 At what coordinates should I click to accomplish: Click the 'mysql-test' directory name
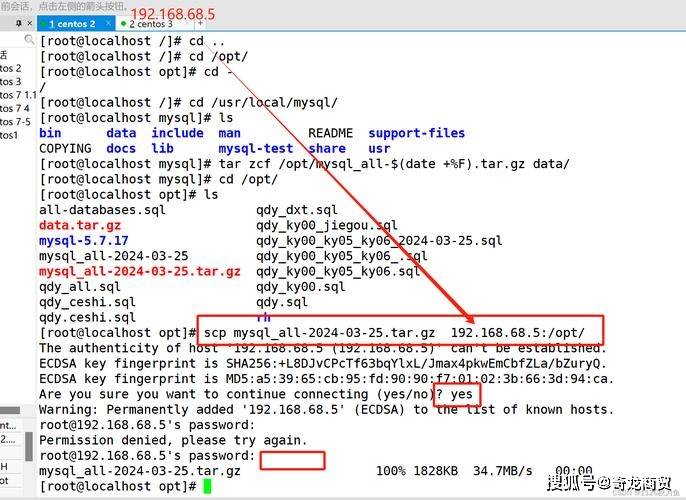256,149
